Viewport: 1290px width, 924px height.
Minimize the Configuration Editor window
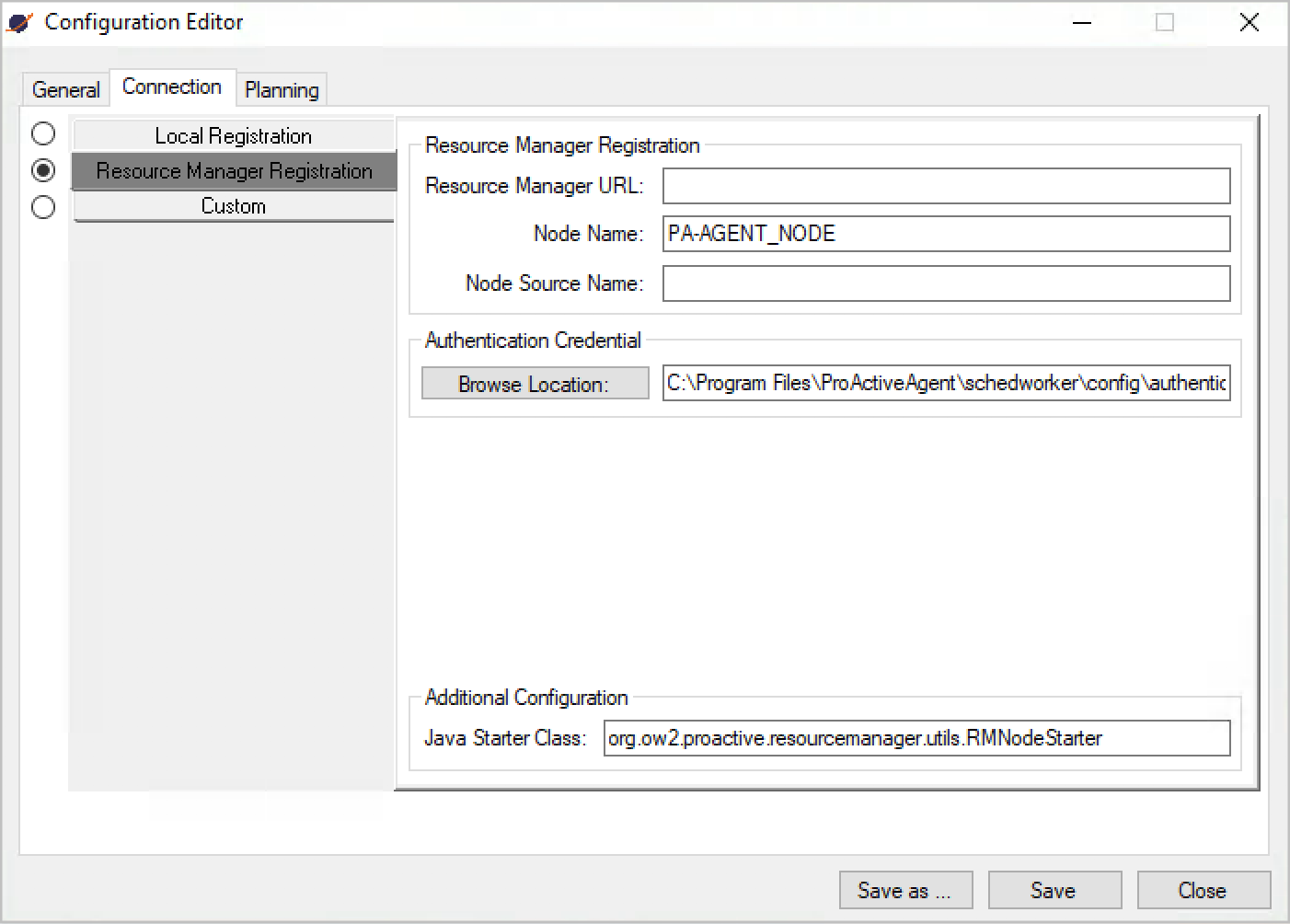[x=1082, y=23]
